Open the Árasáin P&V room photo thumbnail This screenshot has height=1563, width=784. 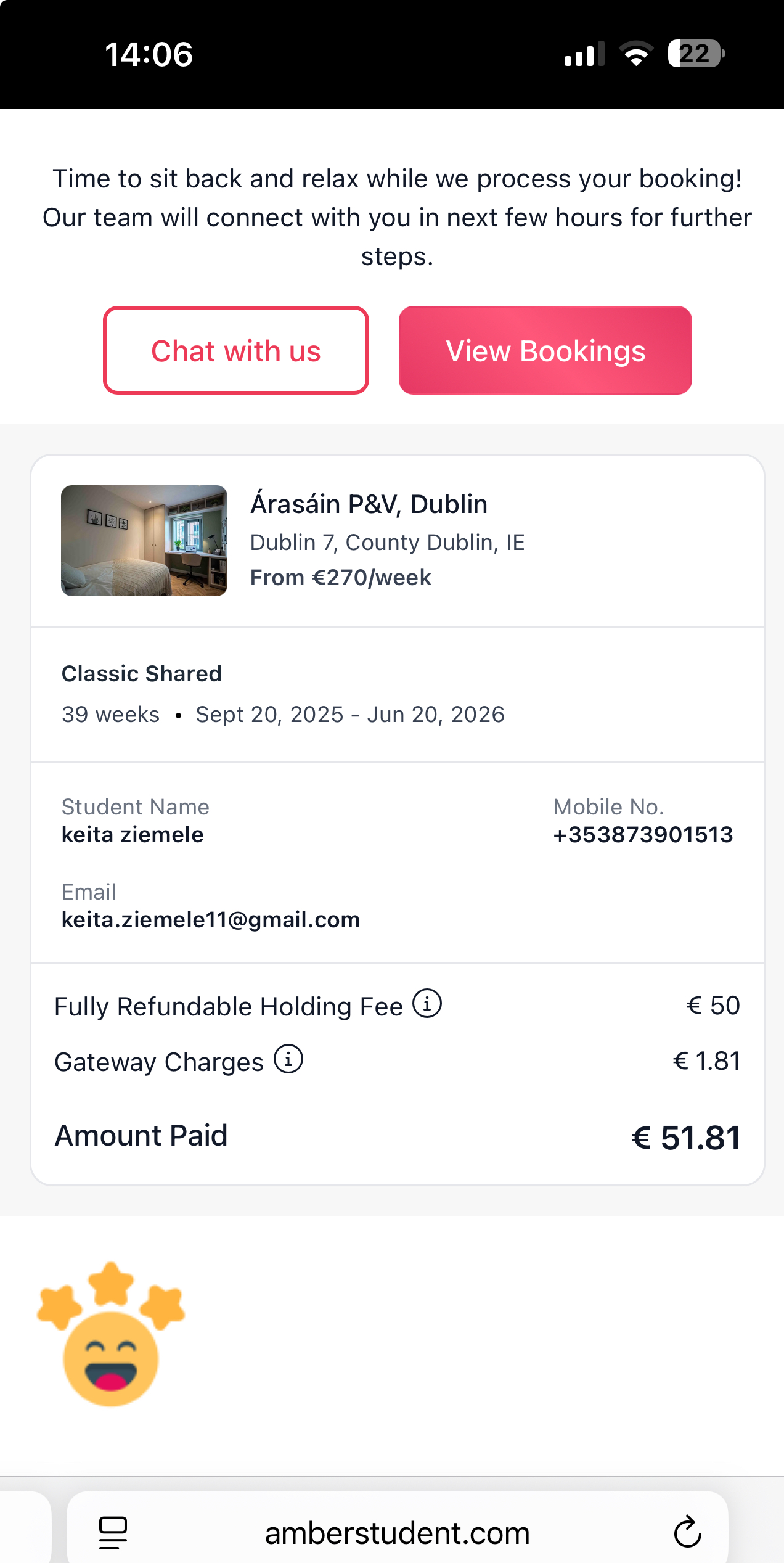(144, 541)
